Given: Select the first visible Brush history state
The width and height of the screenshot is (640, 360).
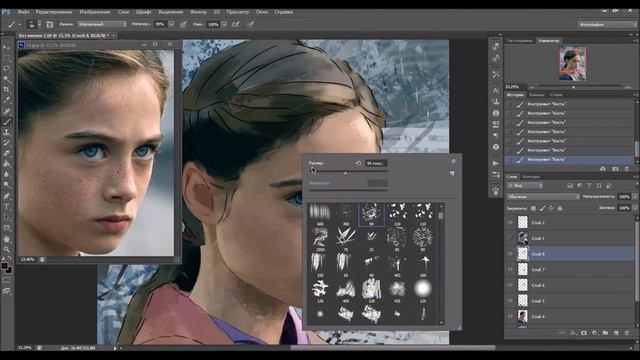Looking at the screenshot, I should (x=569, y=104).
